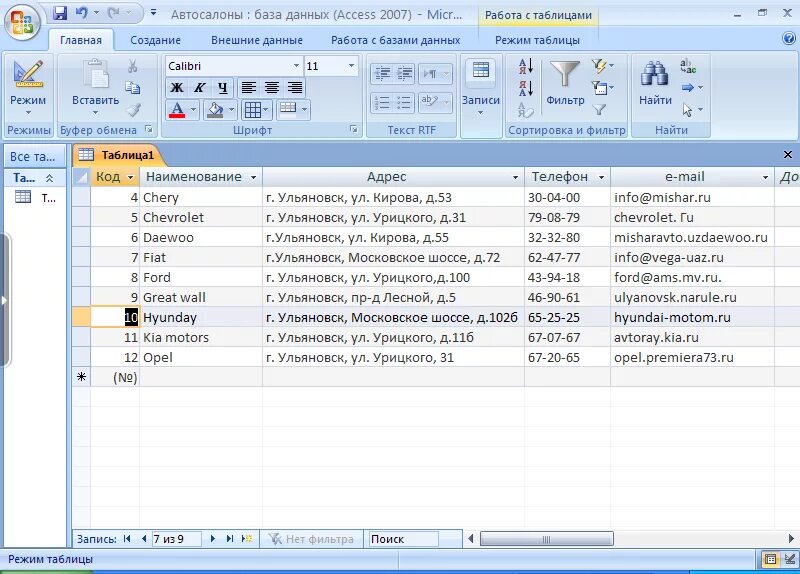Click the current record number box

point(176,539)
